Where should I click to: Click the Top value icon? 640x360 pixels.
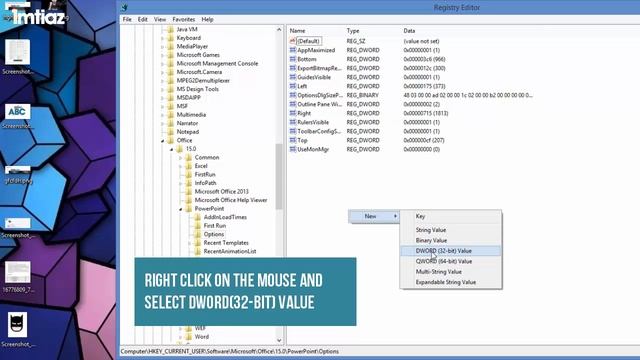pos(293,140)
